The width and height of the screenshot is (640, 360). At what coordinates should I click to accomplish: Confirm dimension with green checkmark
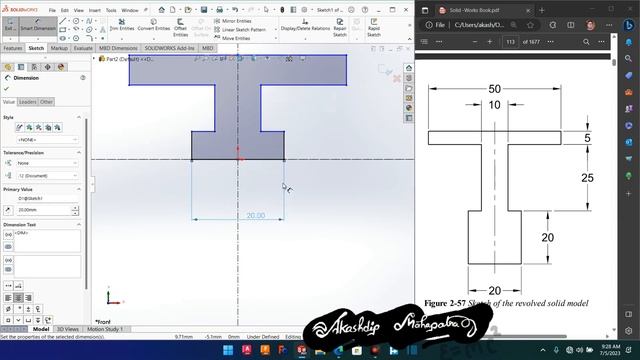click(x=7, y=89)
